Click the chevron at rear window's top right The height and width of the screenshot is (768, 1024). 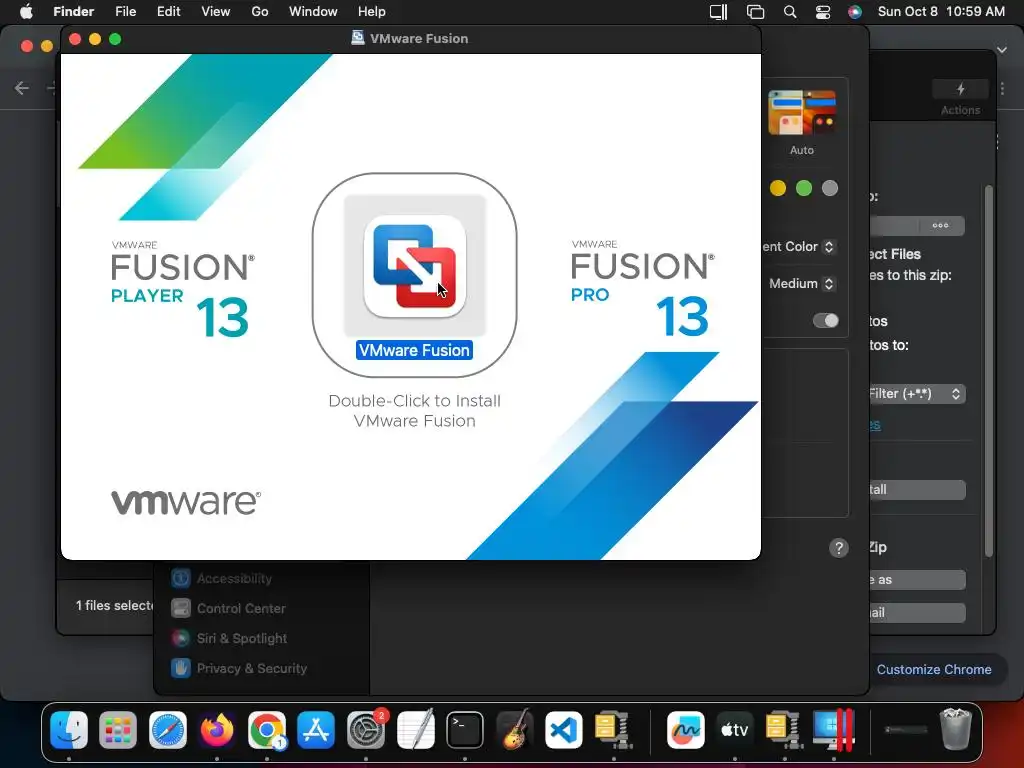coord(1002,50)
